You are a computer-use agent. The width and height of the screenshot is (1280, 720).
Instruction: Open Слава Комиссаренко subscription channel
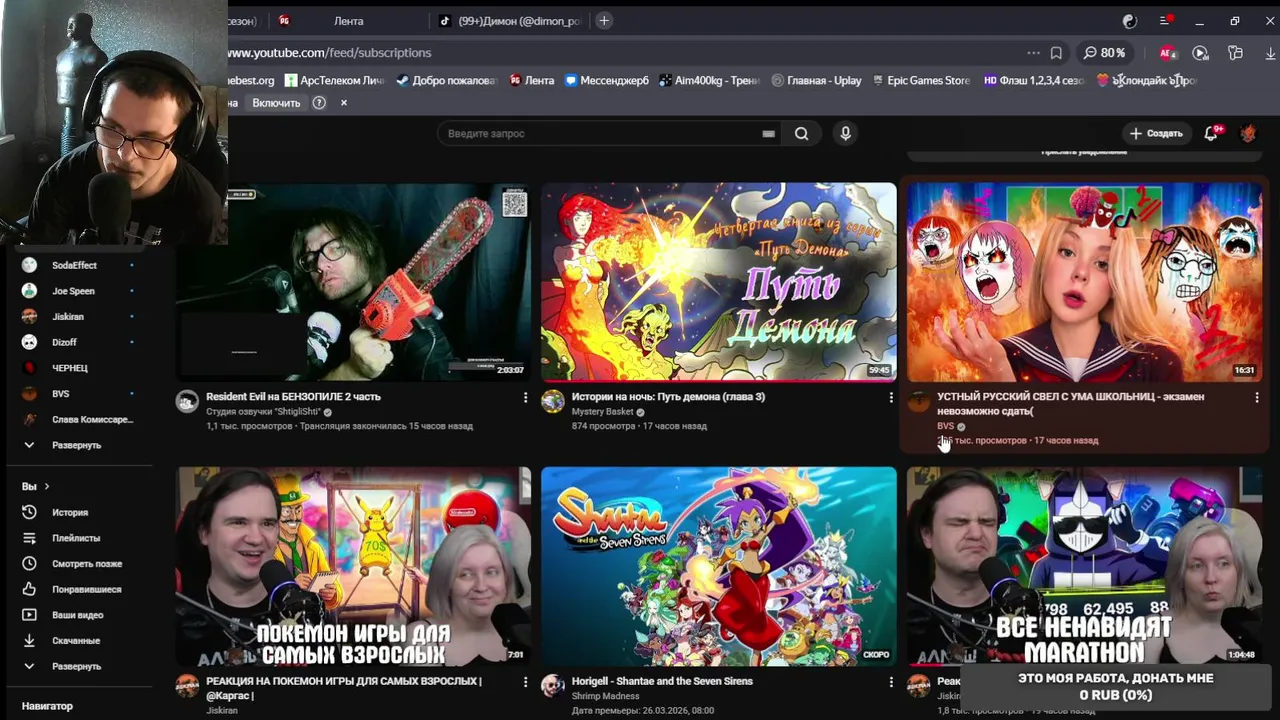(92, 419)
